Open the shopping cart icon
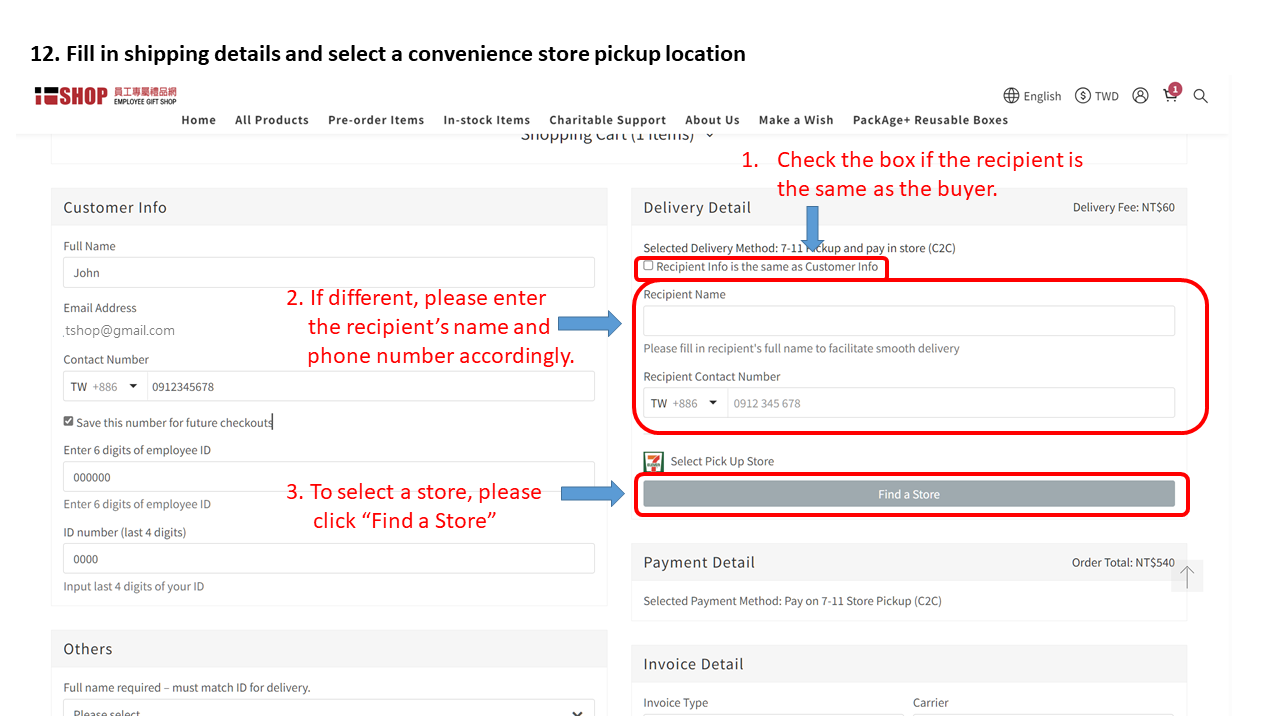This screenshot has width=1280, height=720. click(1170, 96)
